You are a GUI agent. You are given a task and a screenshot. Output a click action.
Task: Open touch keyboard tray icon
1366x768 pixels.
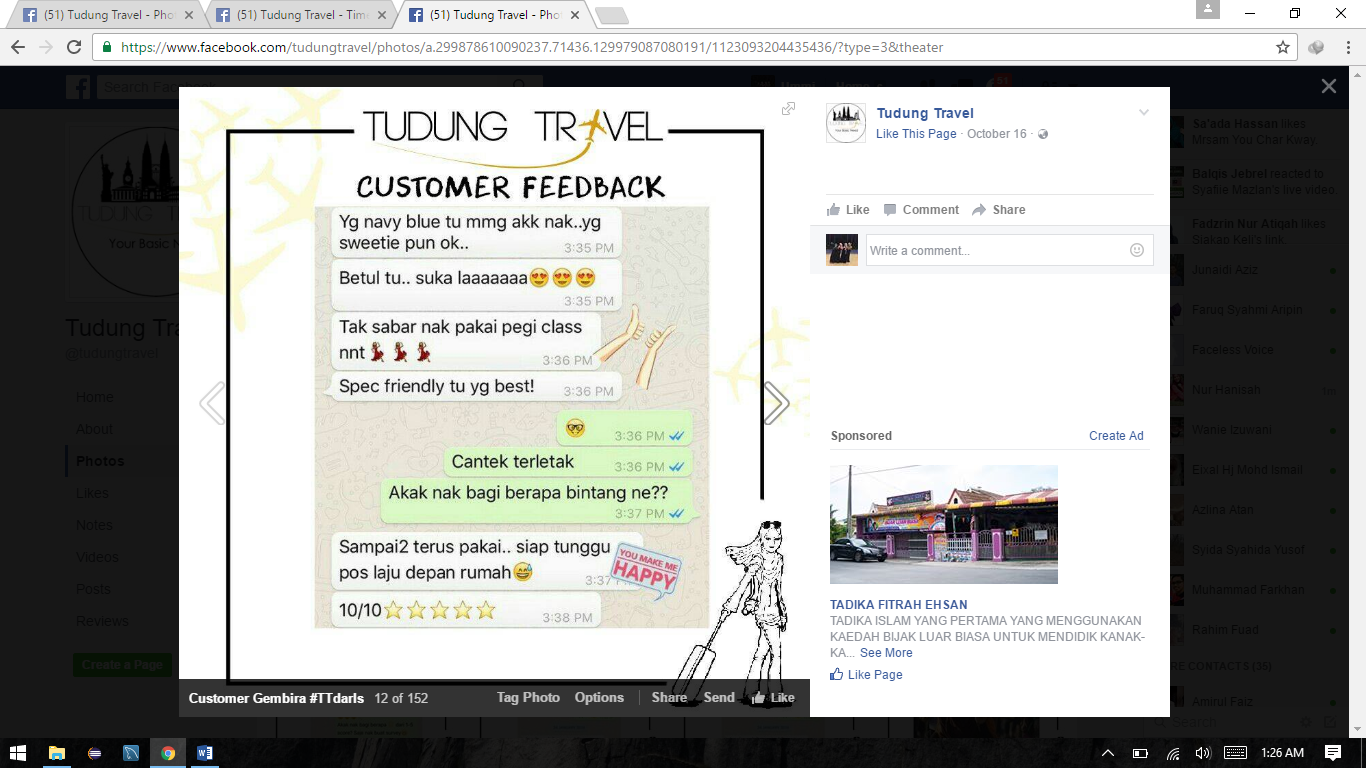coord(1235,753)
